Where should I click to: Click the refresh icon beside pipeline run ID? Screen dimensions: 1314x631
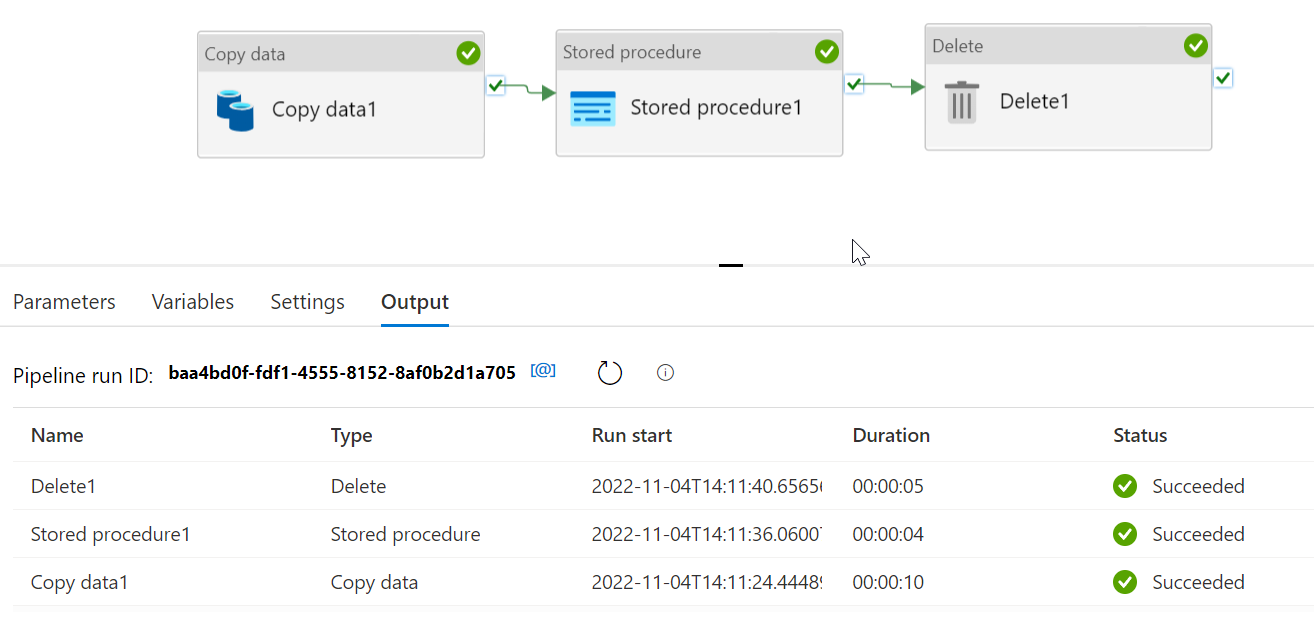[x=610, y=373]
